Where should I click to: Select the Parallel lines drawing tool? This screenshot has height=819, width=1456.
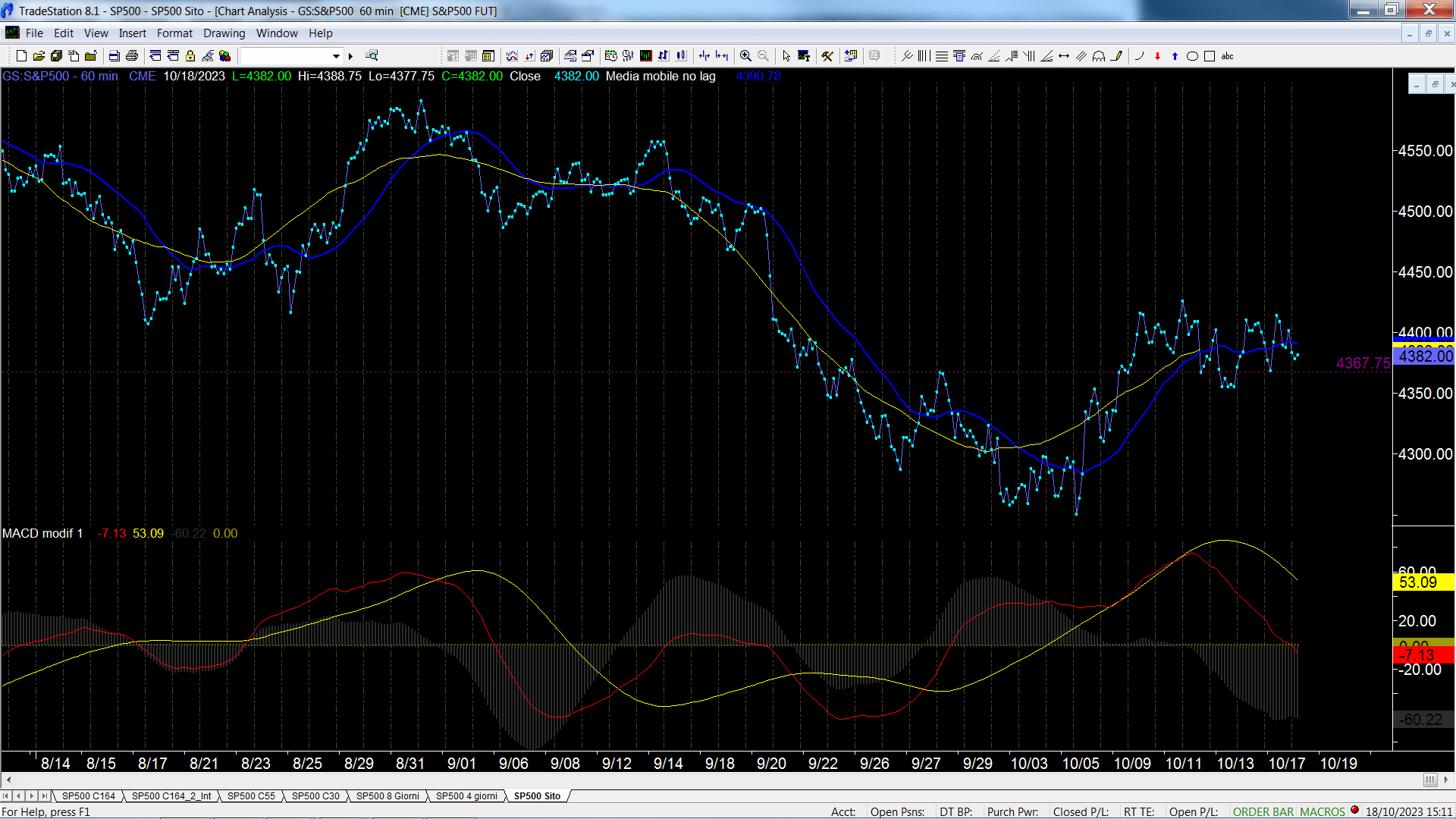point(1081,56)
